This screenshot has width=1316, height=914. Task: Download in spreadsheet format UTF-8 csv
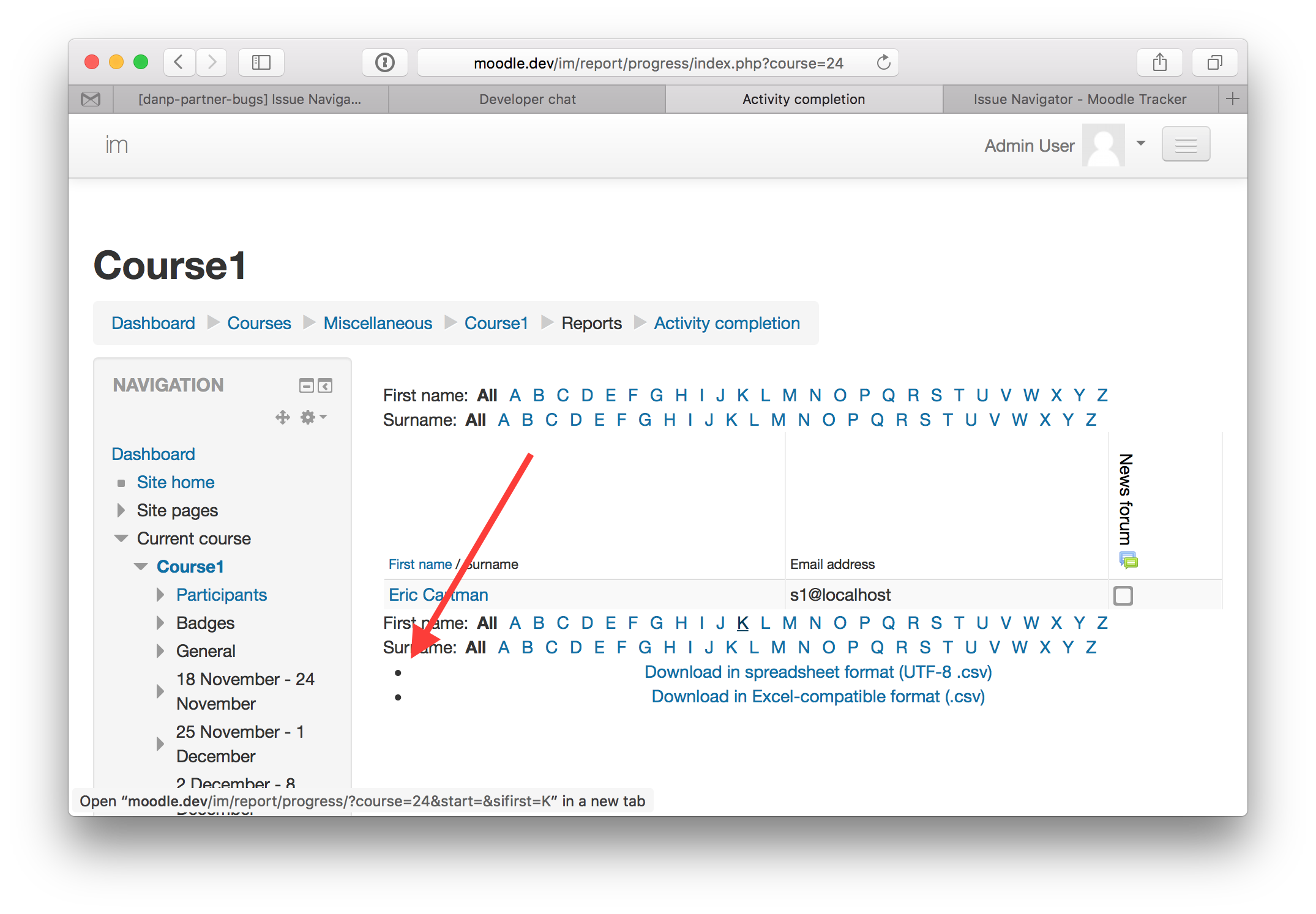pos(818,672)
